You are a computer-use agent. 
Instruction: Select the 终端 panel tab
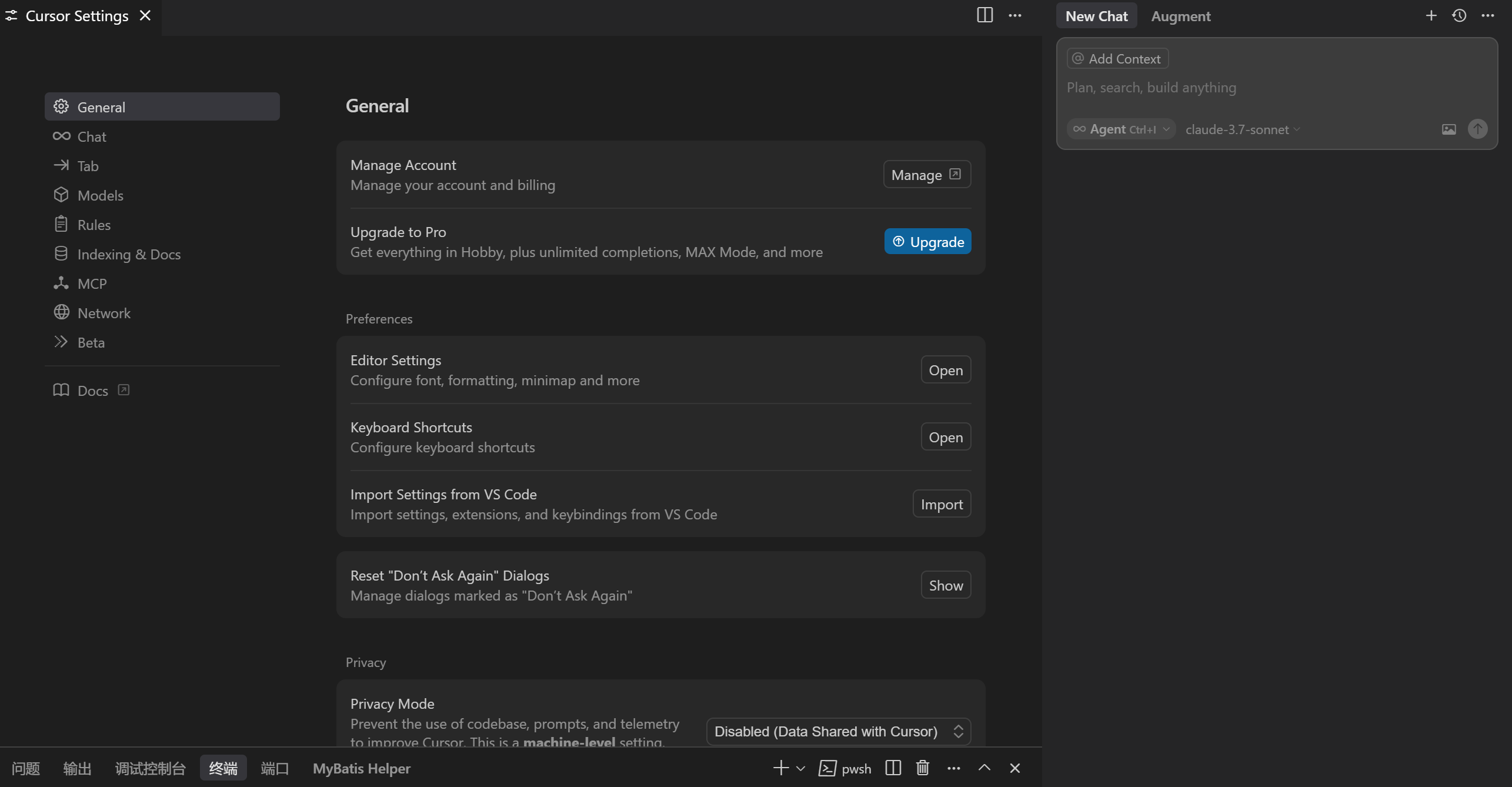tap(223, 768)
